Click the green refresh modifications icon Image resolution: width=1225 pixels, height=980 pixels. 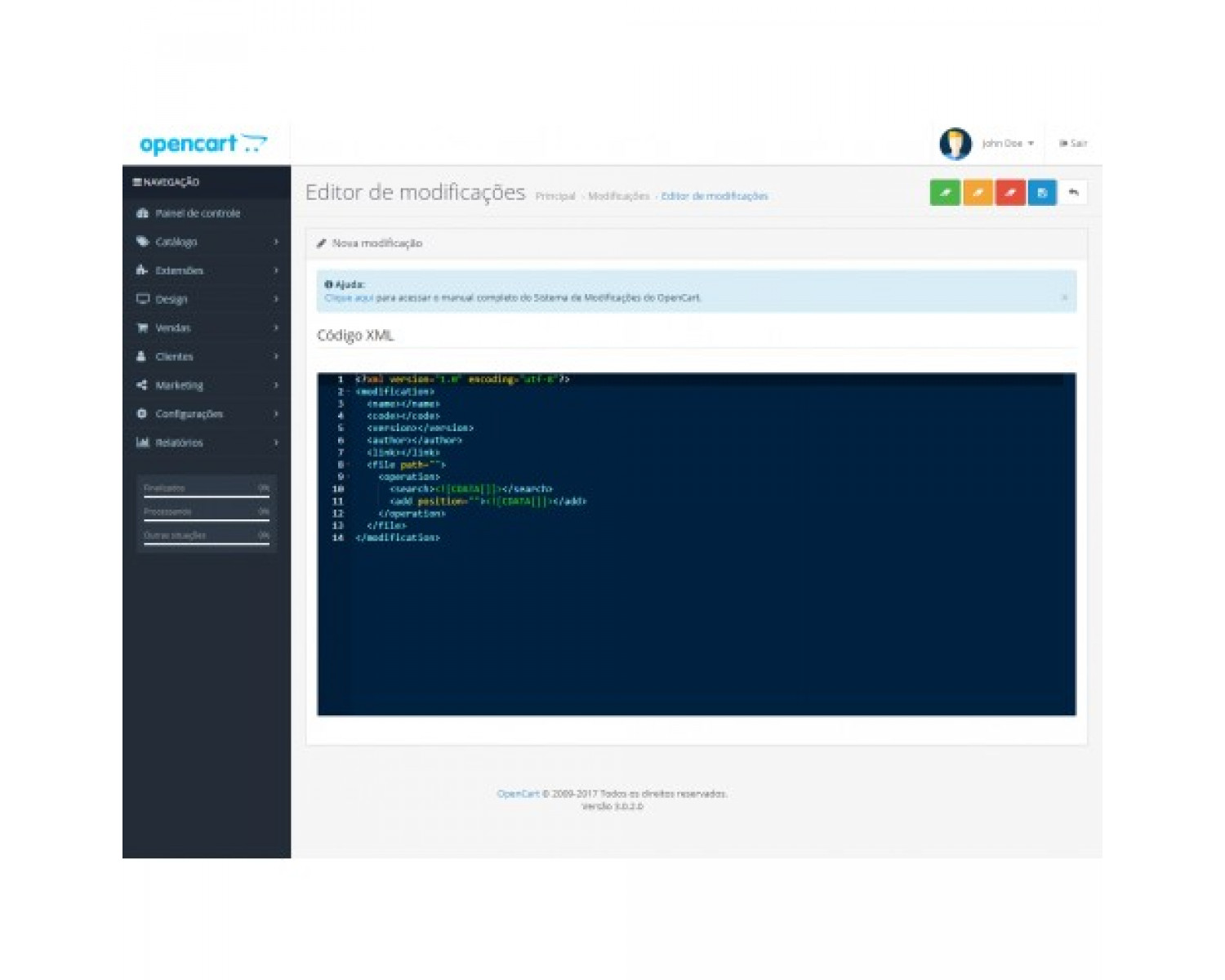pos(944,193)
